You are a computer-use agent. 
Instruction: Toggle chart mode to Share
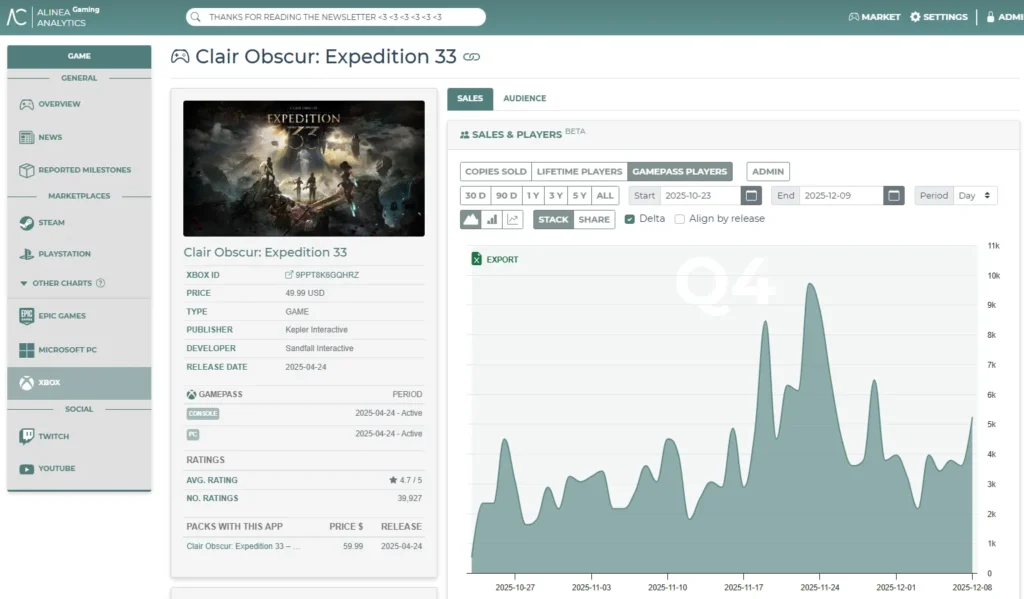pyautogui.click(x=594, y=219)
